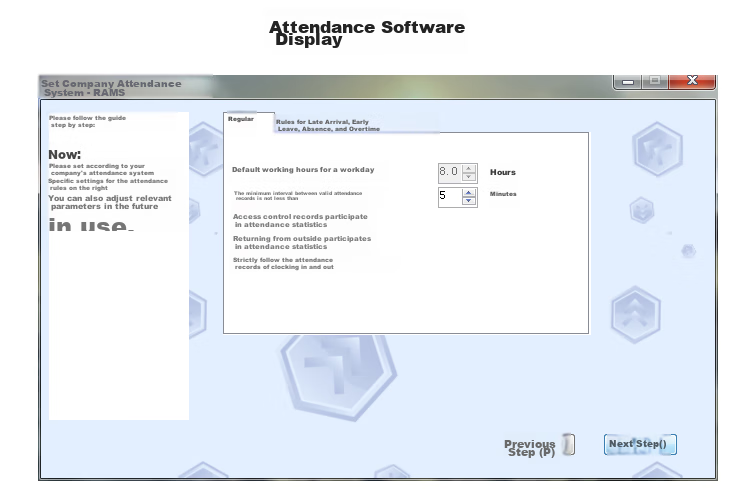Increase default working hours with up arrow

(x=469, y=168)
